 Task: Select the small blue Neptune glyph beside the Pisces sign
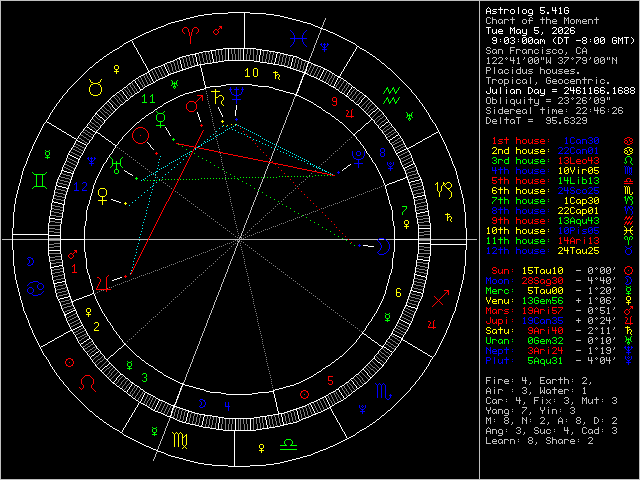pyautogui.click(x=324, y=47)
